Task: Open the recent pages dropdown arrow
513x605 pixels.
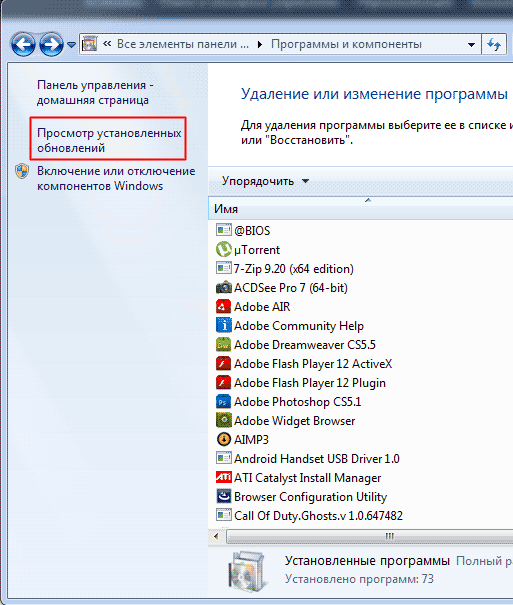Action: coord(71,45)
